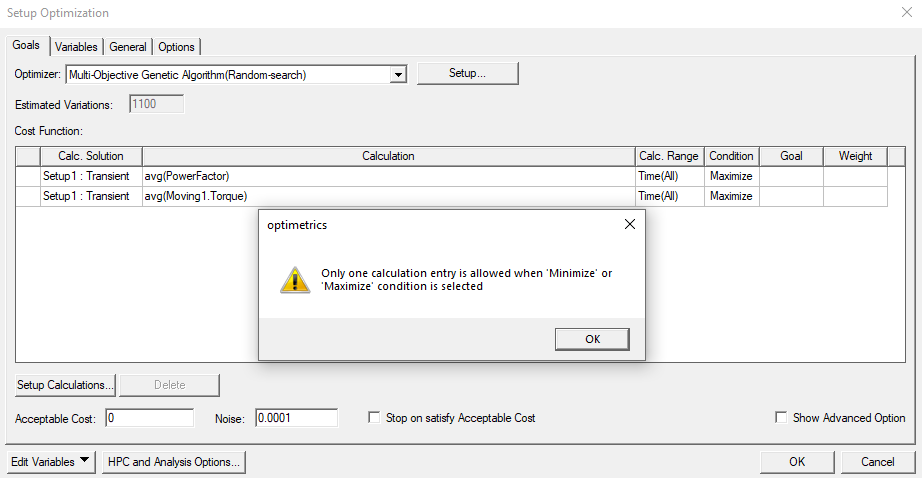Click Maximize condition for avg(Moving1.Torque) row
Image resolution: width=922 pixels, height=478 pixels.
[731, 196]
